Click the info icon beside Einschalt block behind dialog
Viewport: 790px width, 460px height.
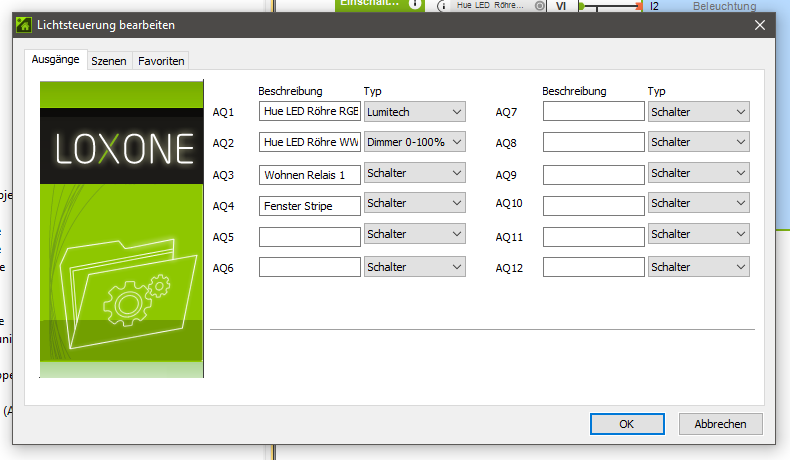(x=415, y=5)
